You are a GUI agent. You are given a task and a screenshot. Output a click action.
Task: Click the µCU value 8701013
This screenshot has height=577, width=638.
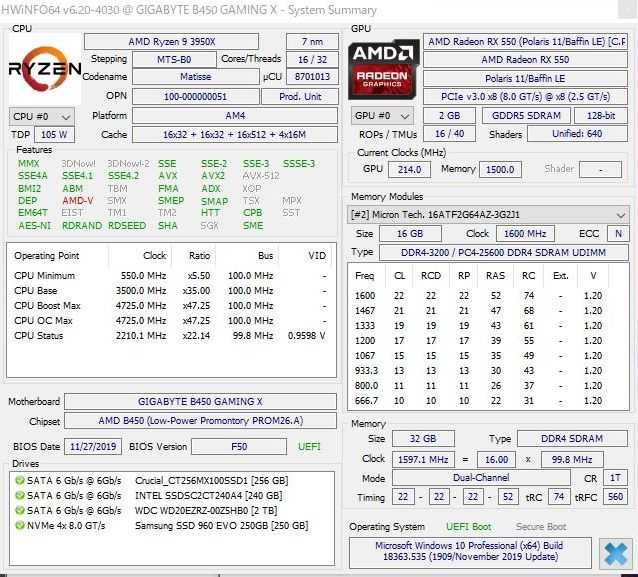pyautogui.click(x=312, y=77)
